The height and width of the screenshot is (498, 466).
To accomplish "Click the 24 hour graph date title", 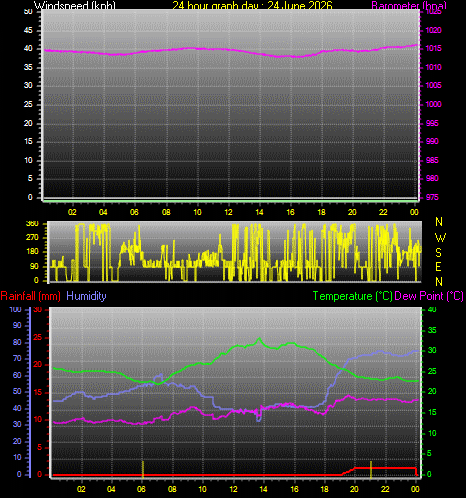I will 252,5.
